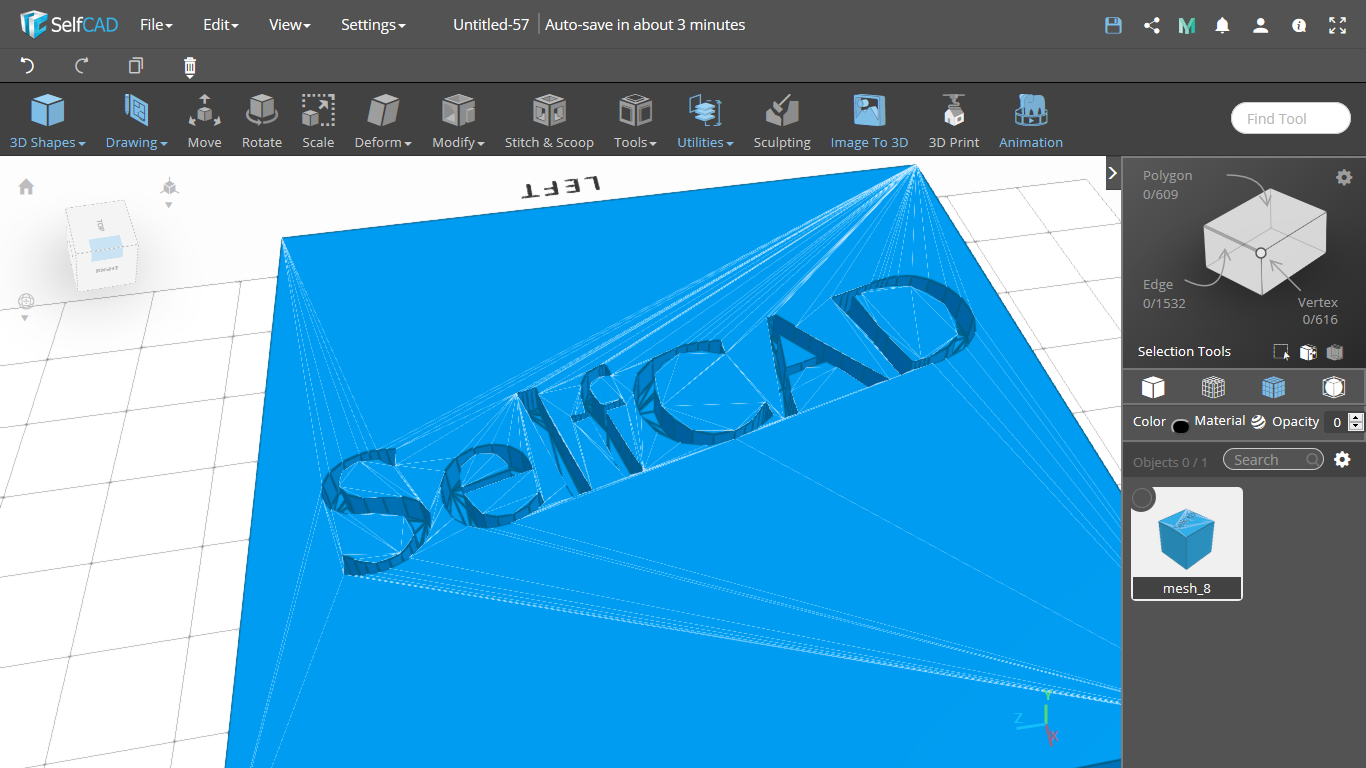The image size is (1366, 768).
Task: Select the cube face selection tool icon
Action: (1307, 352)
